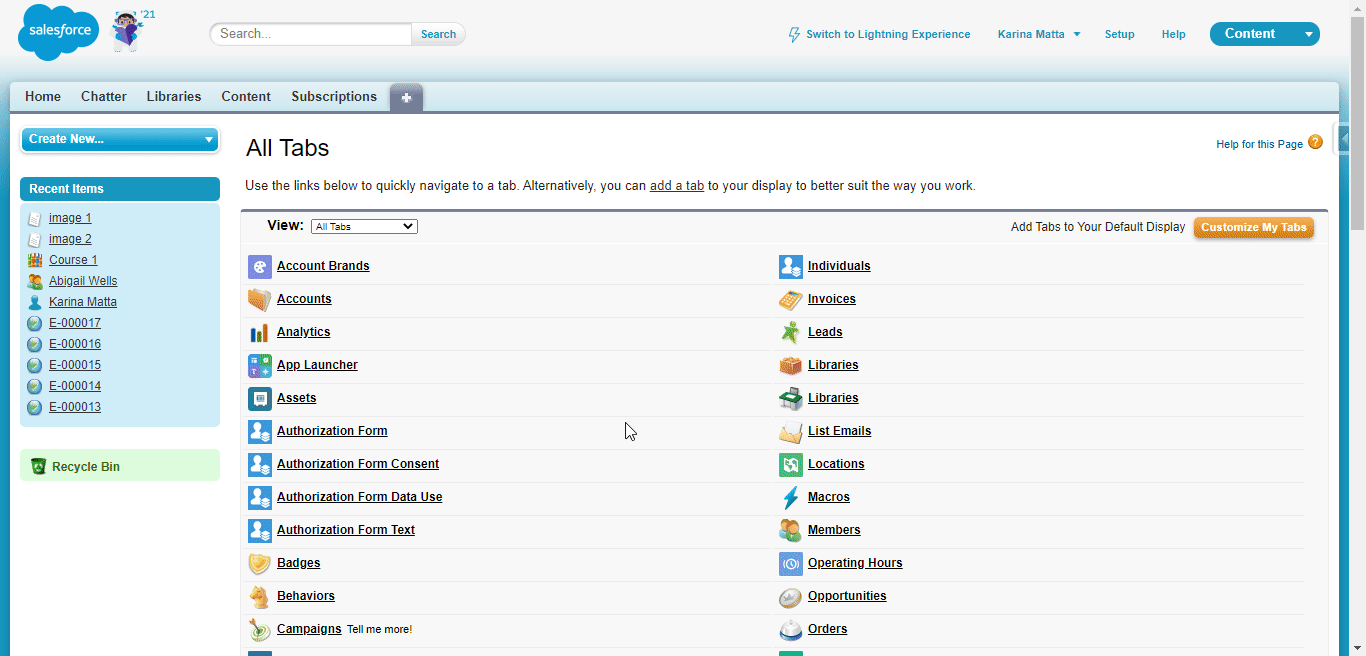This screenshot has height=656, width=1366.
Task: Click the Search button
Action: (x=438, y=34)
